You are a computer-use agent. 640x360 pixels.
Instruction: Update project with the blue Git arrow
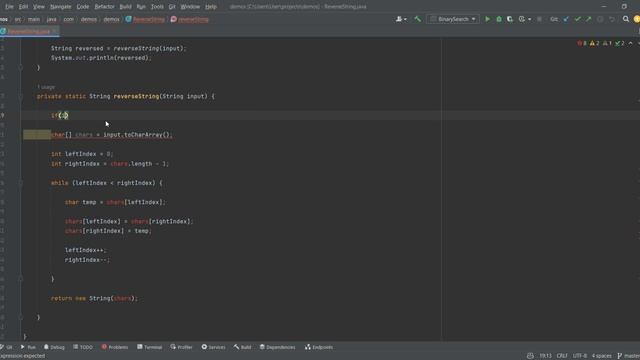point(566,19)
